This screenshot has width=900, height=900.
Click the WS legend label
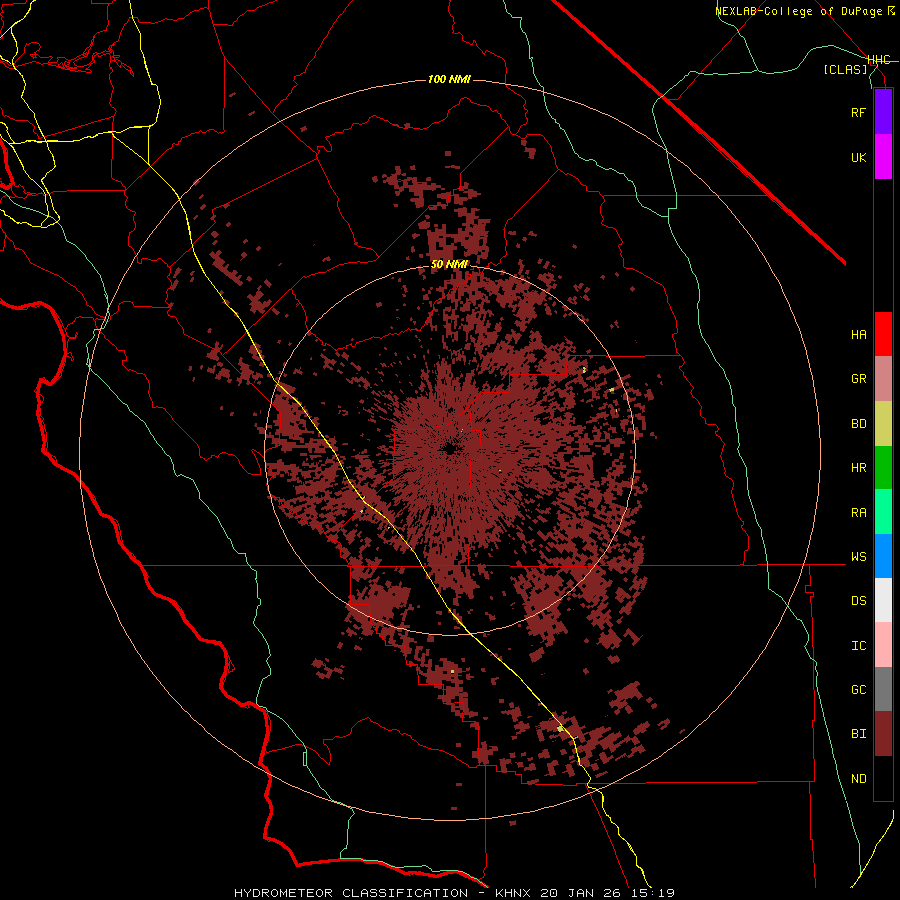click(858, 557)
